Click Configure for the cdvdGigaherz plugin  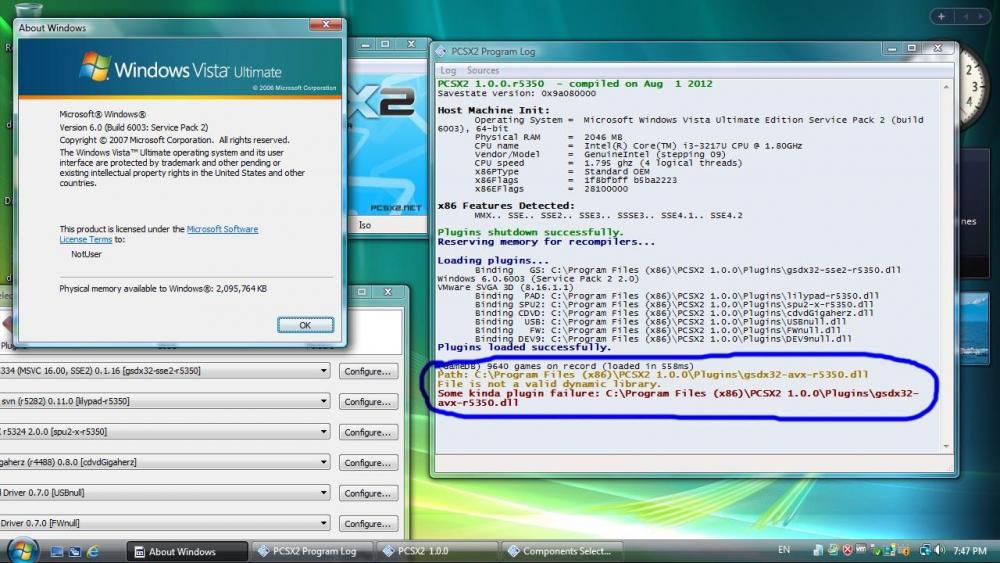coord(368,463)
